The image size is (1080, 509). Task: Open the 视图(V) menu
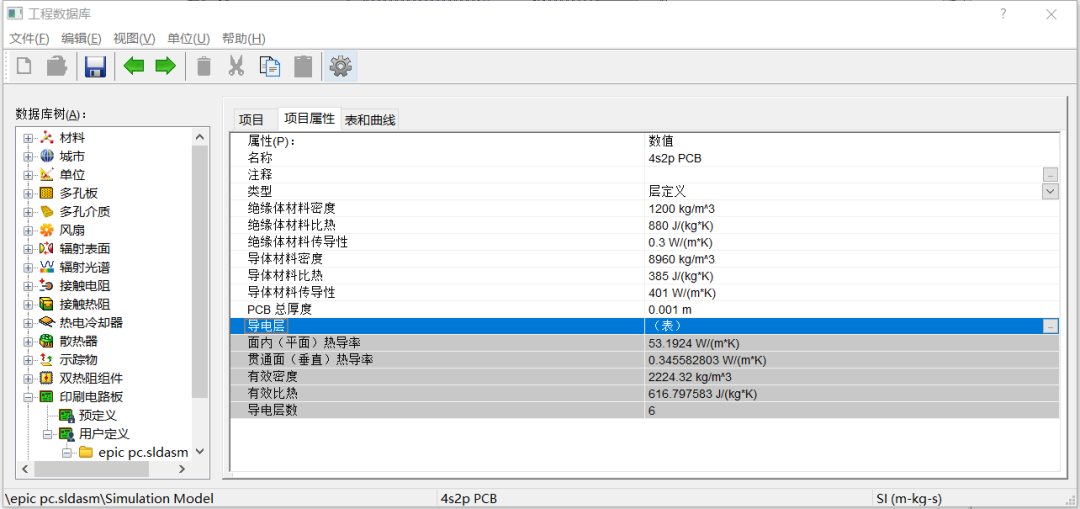pyautogui.click(x=134, y=39)
